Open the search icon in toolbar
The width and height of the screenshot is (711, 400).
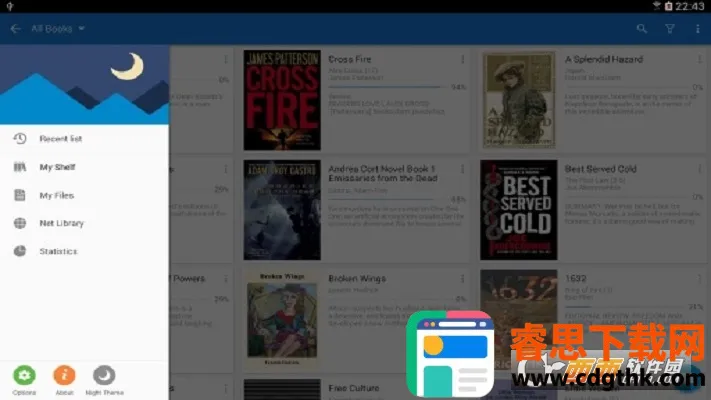click(642, 29)
